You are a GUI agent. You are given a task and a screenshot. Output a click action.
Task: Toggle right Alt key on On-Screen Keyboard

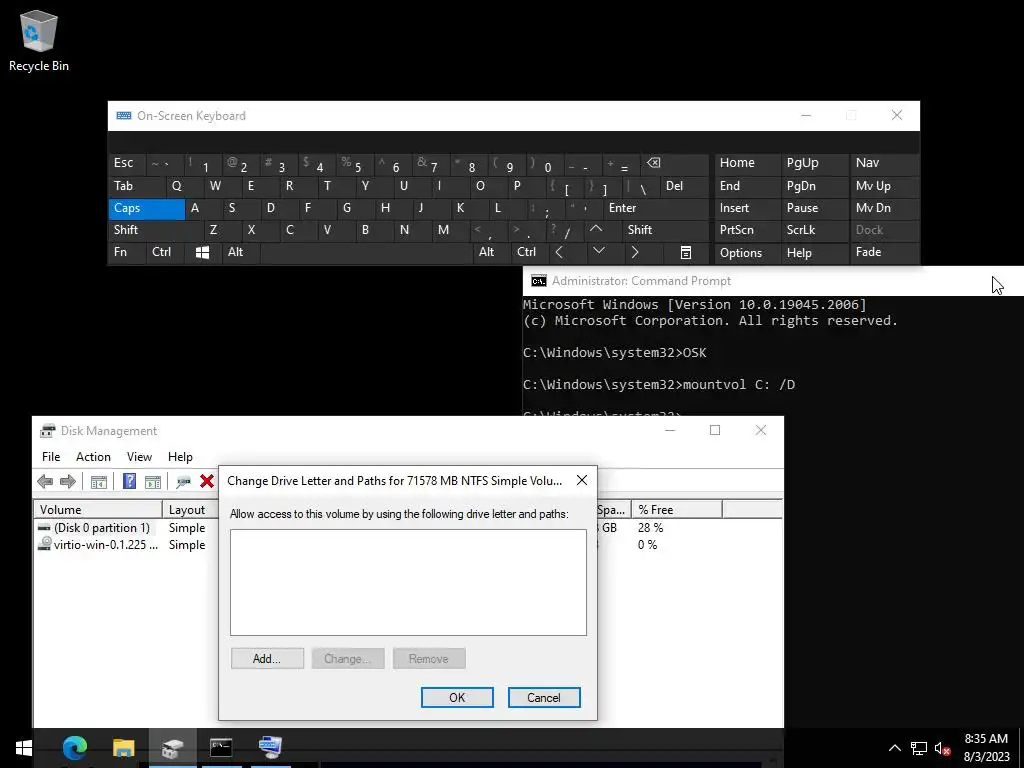tap(490, 252)
